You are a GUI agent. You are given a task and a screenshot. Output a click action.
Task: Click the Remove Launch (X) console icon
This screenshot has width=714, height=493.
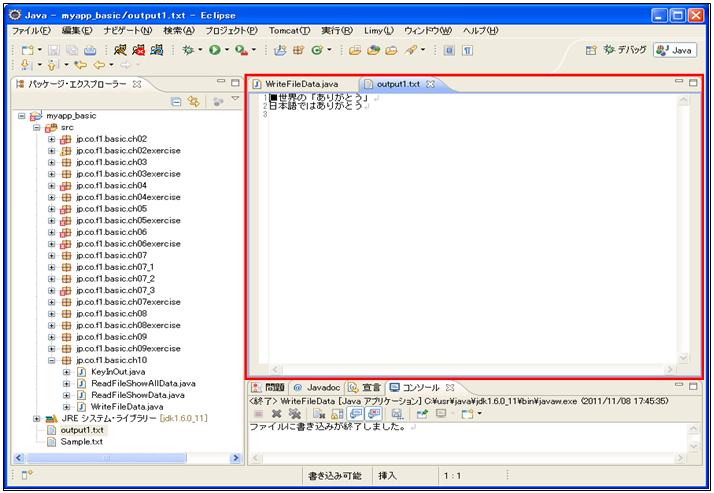click(x=276, y=413)
